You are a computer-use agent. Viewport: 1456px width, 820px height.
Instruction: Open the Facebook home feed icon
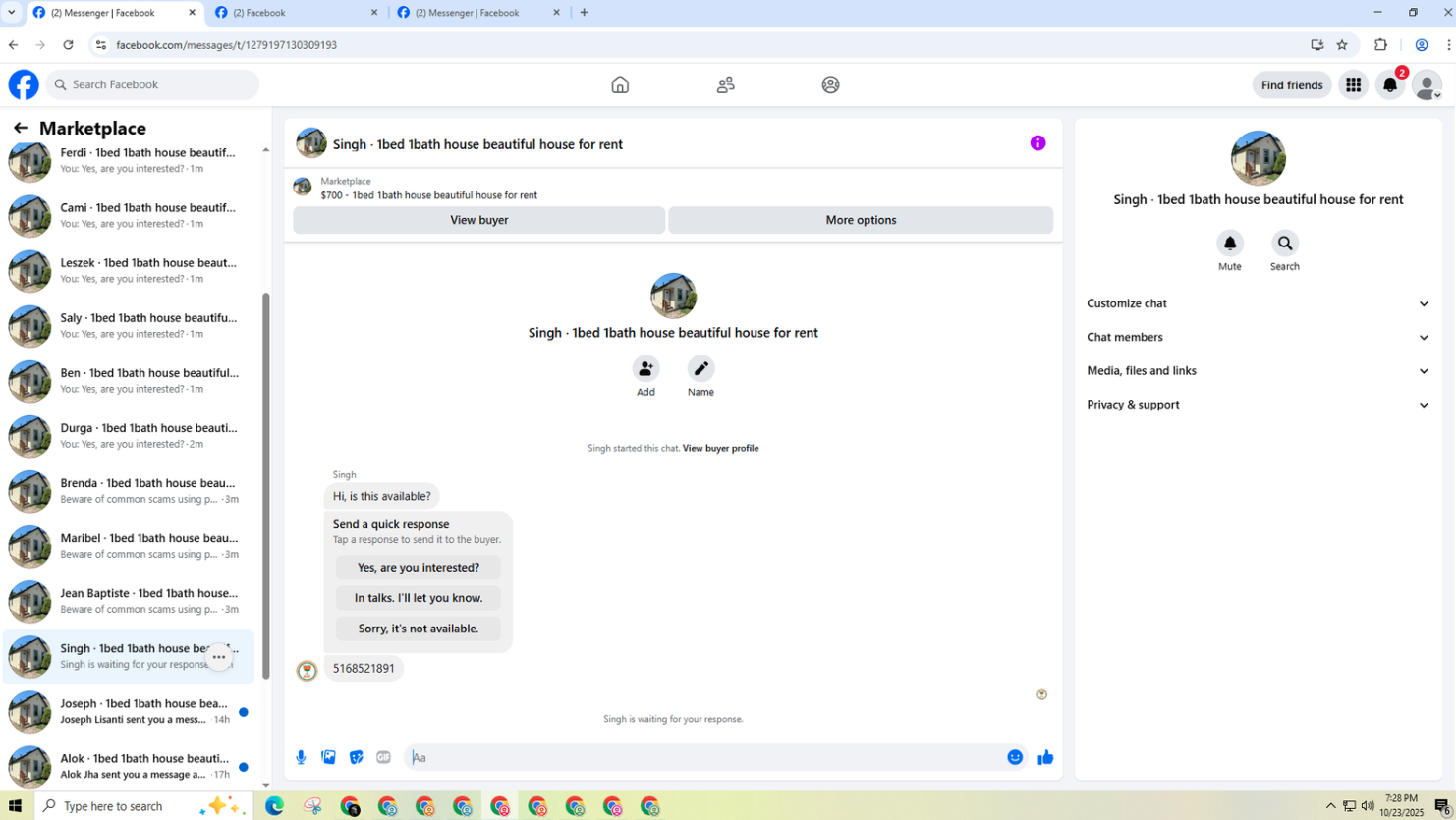(x=620, y=84)
